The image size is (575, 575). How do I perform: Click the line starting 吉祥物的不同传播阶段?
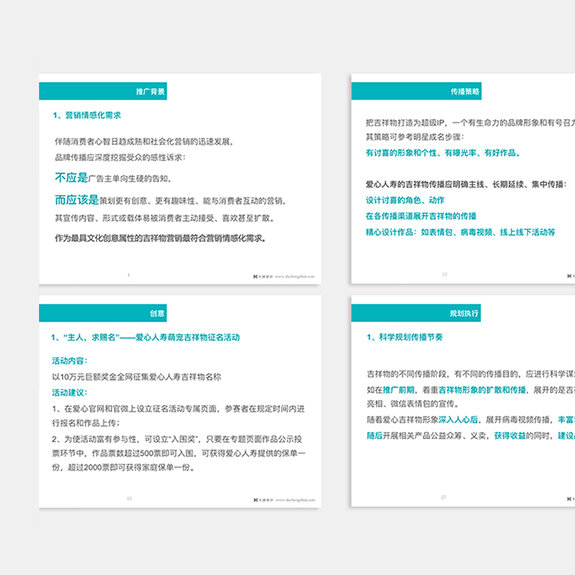471,374
